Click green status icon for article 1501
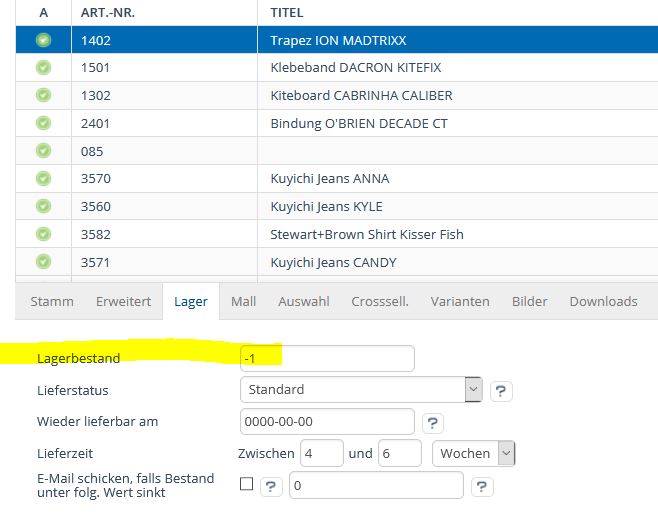 [x=43, y=68]
